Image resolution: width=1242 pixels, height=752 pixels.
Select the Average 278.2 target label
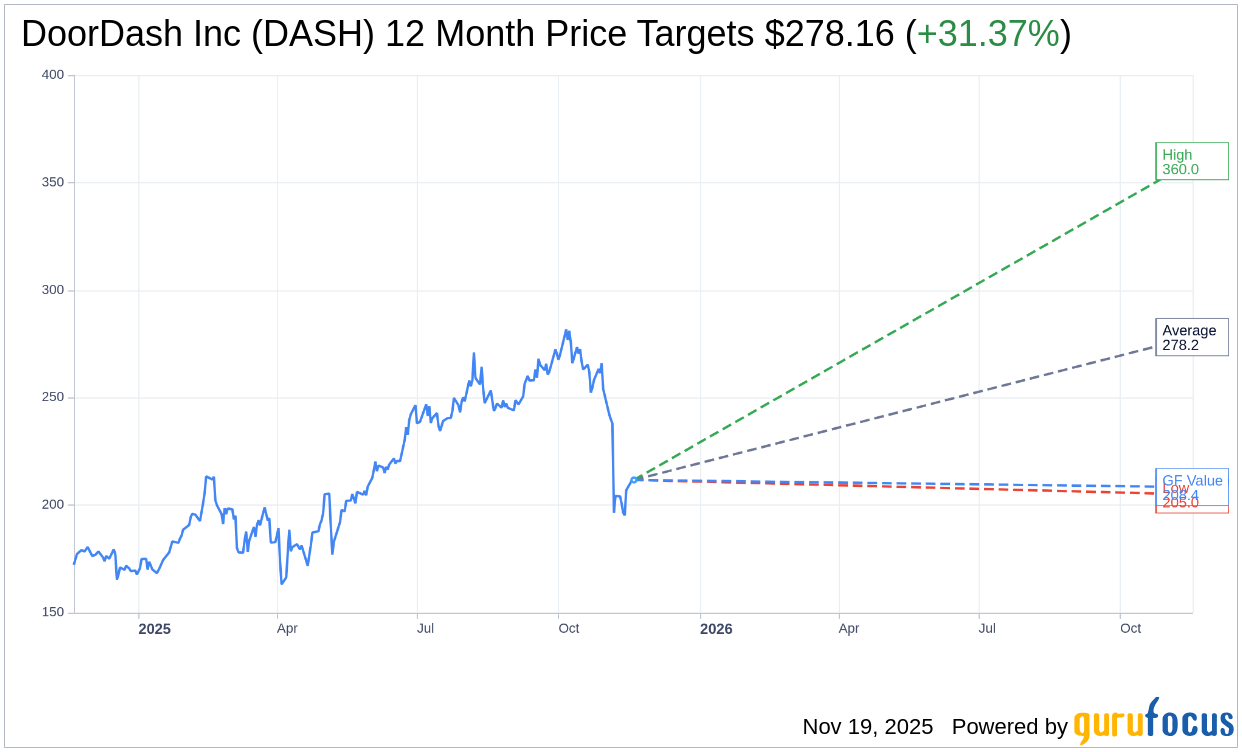coord(1191,337)
